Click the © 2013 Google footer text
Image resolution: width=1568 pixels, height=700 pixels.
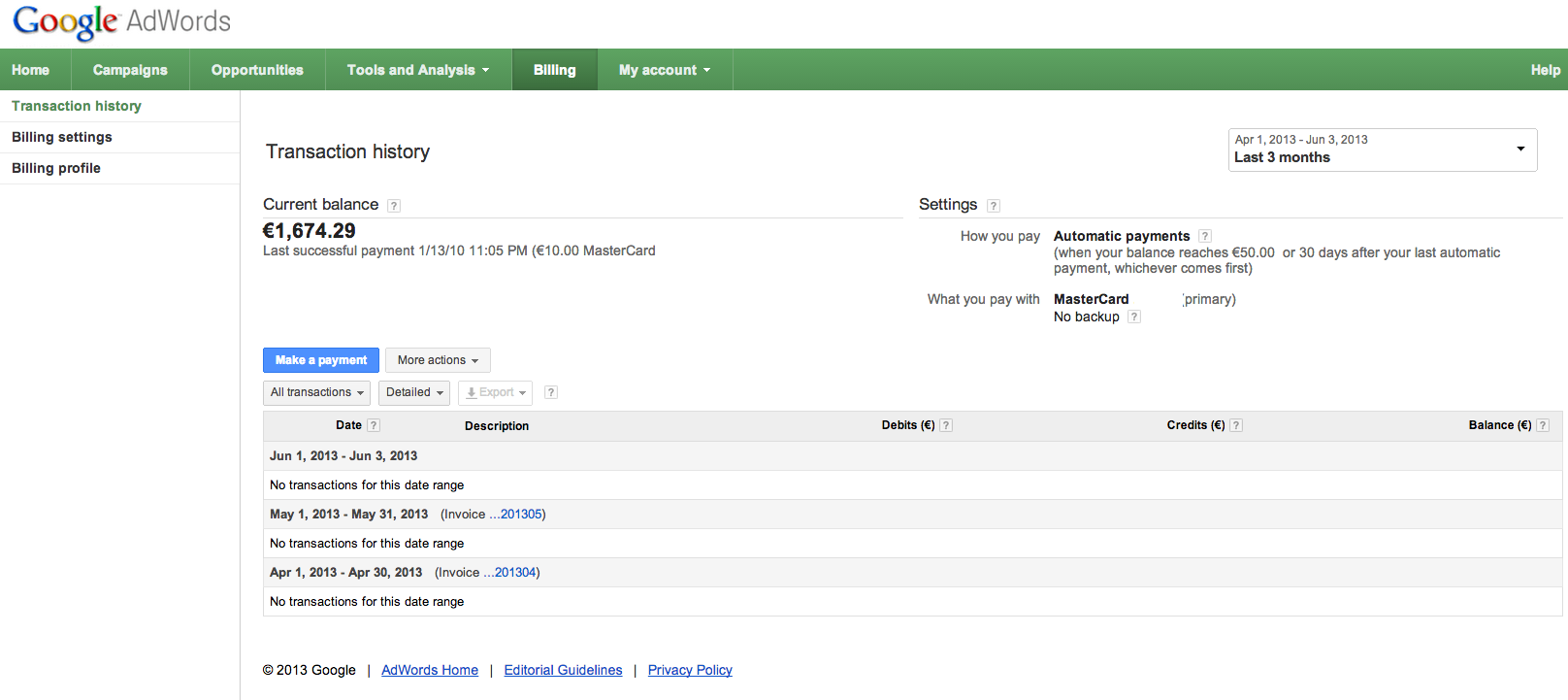coord(310,670)
